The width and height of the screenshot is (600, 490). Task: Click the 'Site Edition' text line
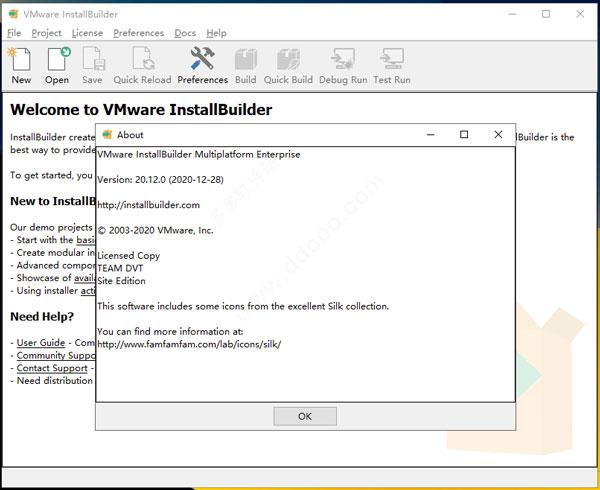click(x=121, y=281)
